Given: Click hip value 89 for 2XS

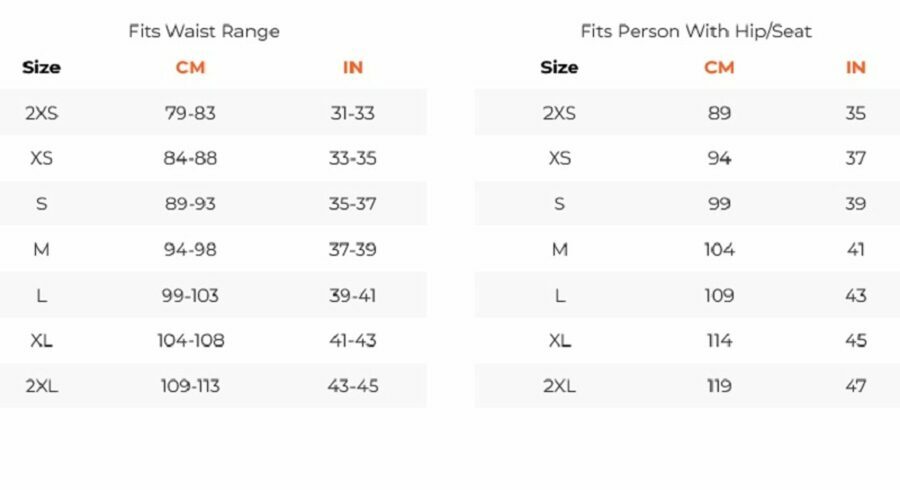Looking at the screenshot, I should click(x=719, y=113).
